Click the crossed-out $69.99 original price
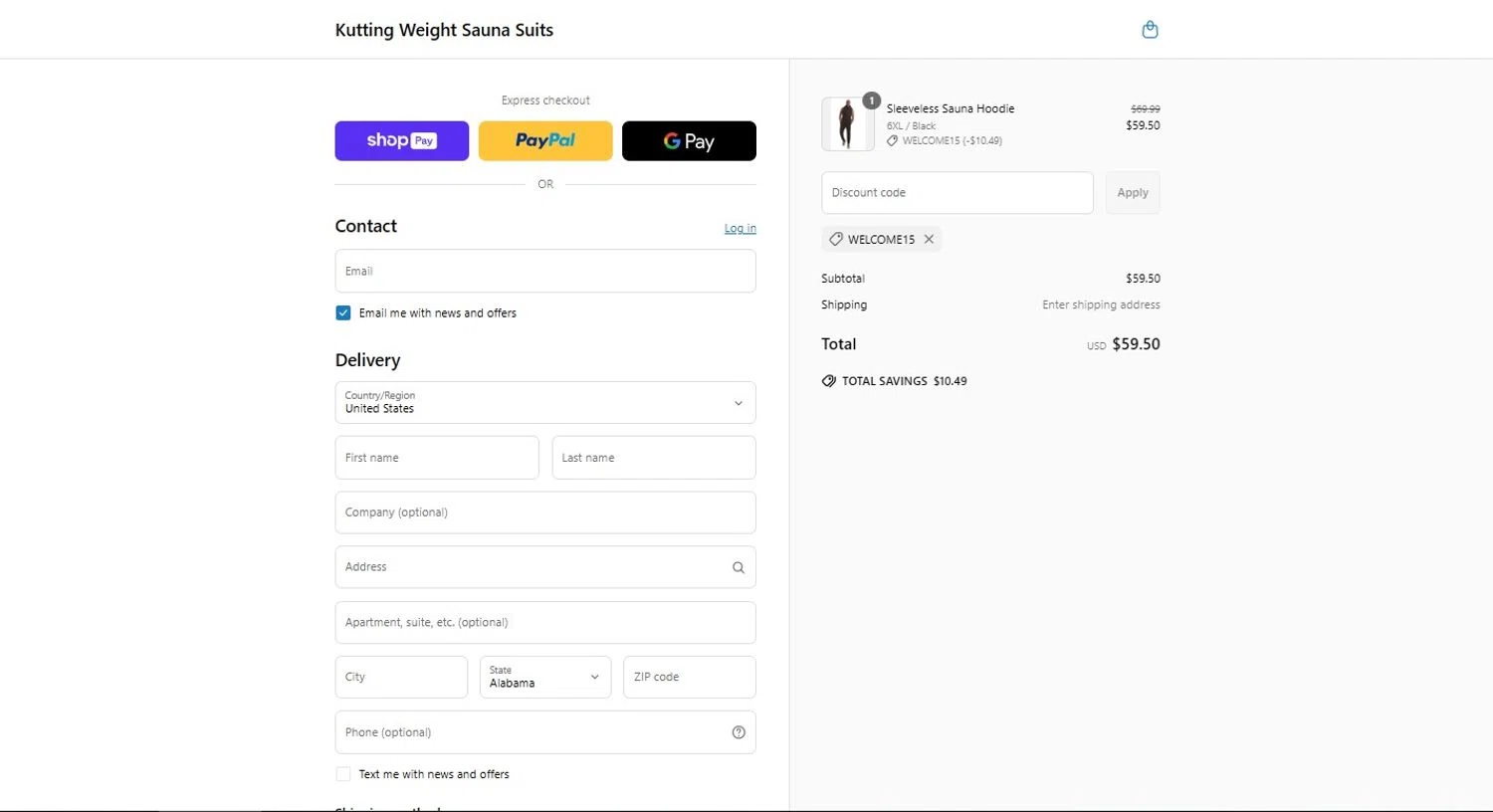 (x=1146, y=108)
